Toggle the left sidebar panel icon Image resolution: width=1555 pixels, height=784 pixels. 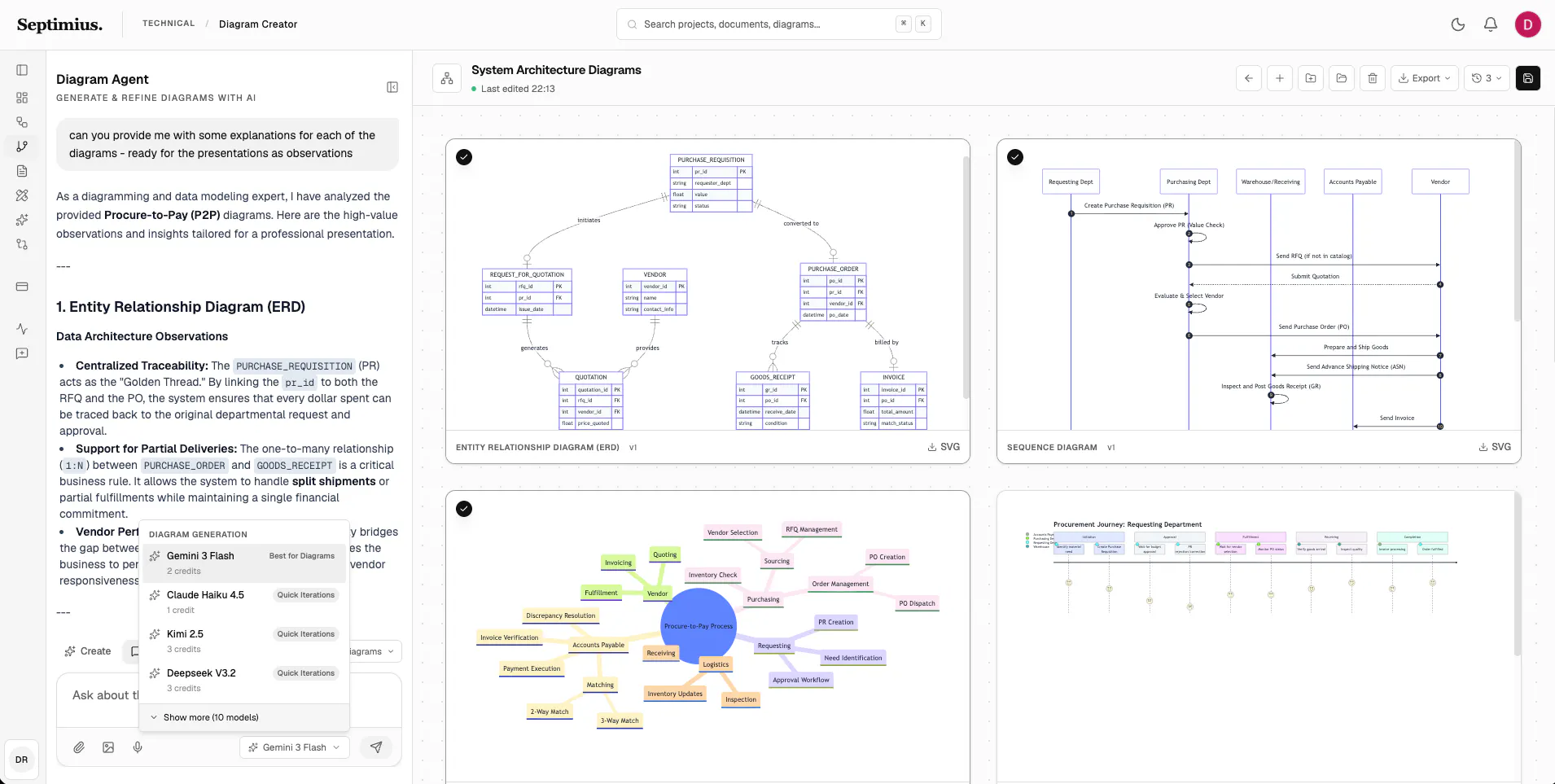tap(22, 70)
